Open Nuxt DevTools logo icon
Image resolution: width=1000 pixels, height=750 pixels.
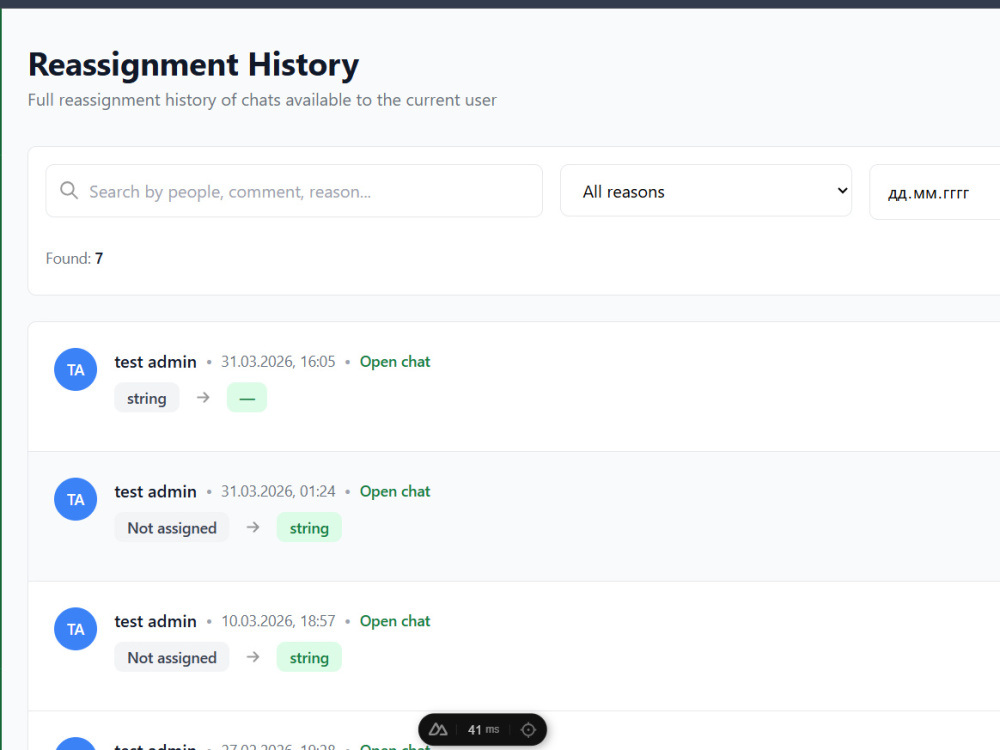coord(438,730)
